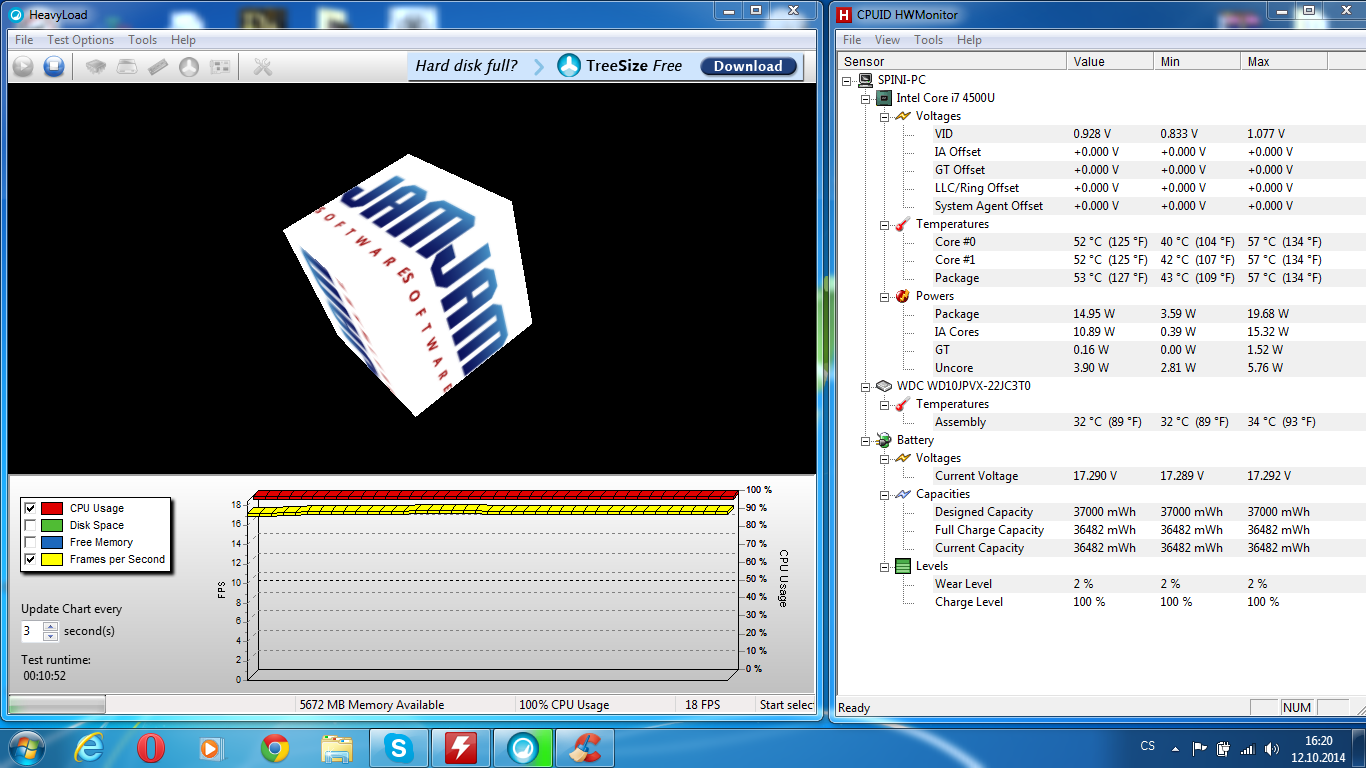Enable the Free Memory checkbox
Image resolution: width=1366 pixels, height=768 pixels.
tap(30, 542)
